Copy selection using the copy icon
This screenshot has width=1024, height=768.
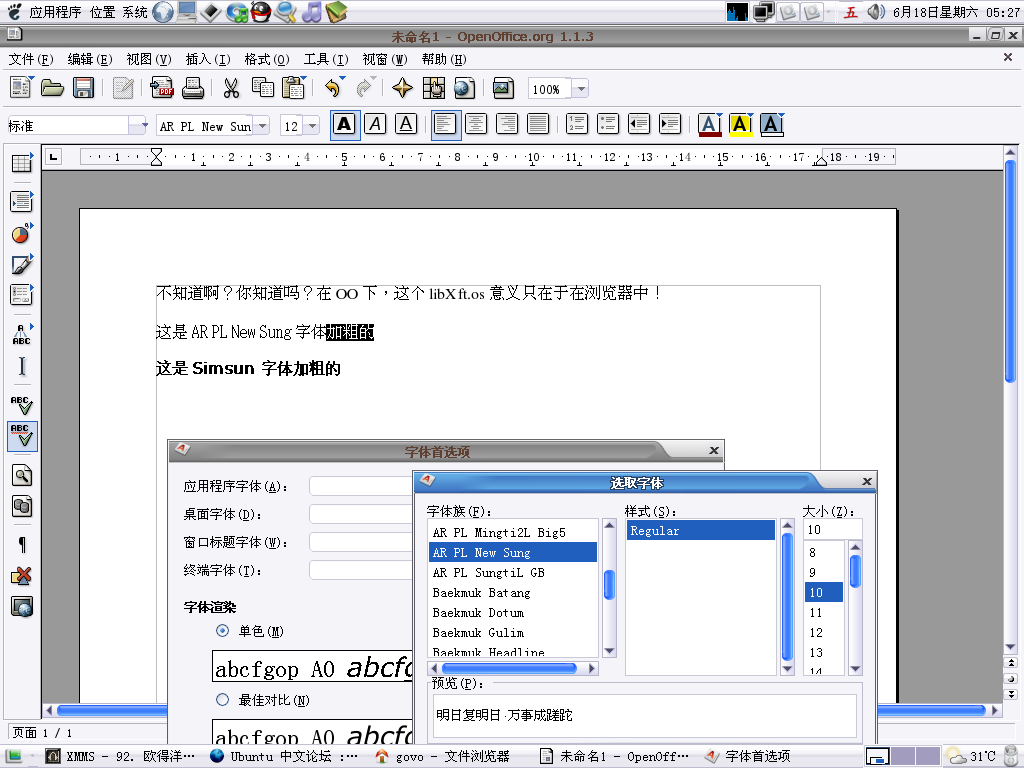[x=263, y=88]
